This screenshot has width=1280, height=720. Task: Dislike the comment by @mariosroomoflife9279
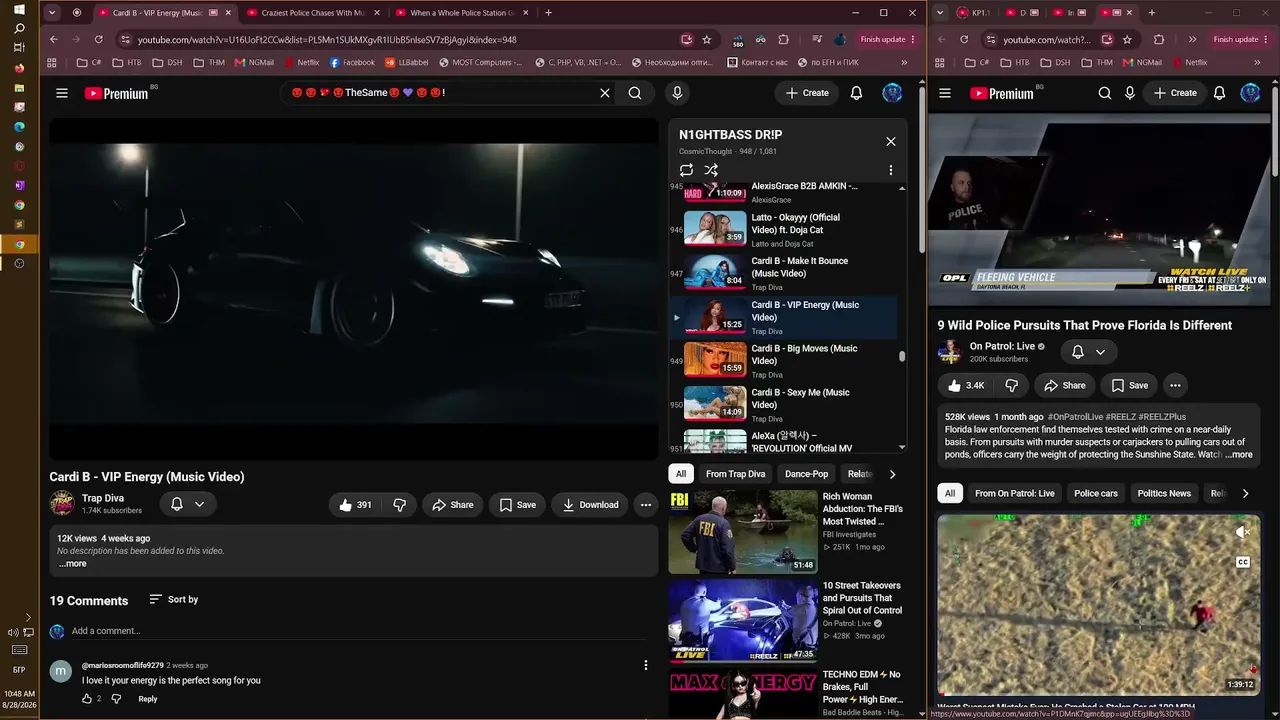116,699
